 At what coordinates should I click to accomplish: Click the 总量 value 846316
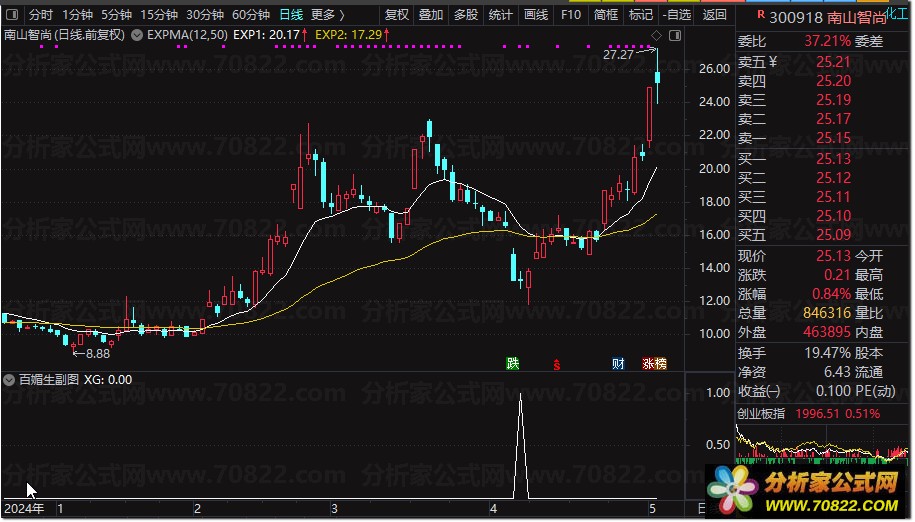(x=827, y=313)
